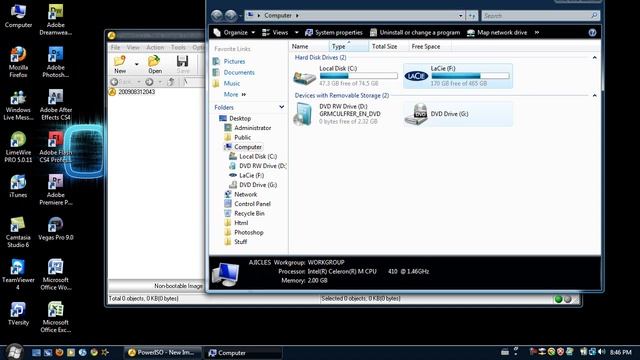Click Save icon in PowerISO toolbar
The width and height of the screenshot is (640, 360).
183,64
